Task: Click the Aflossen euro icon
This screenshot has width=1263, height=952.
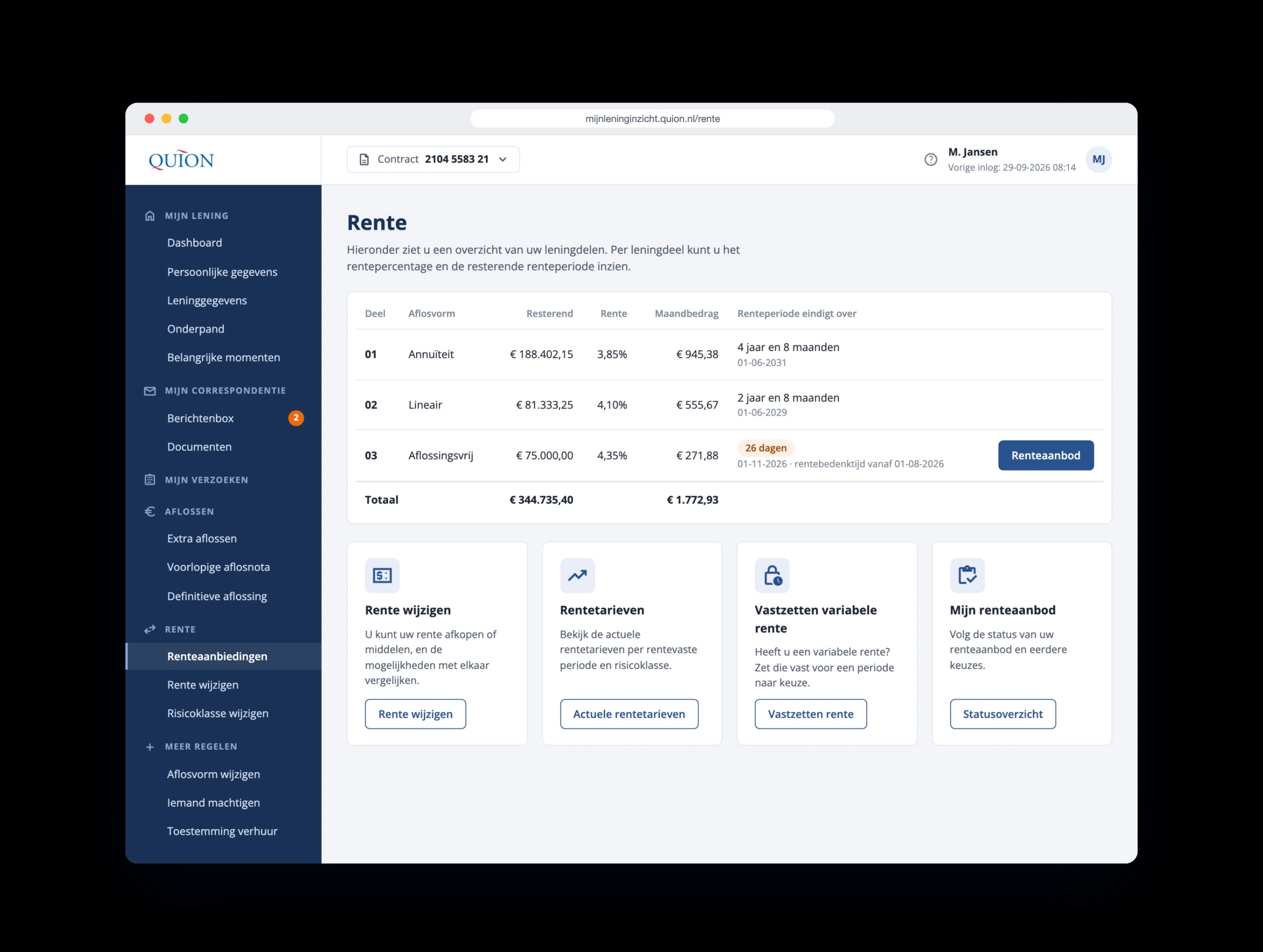Action: pyautogui.click(x=149, y=512)
